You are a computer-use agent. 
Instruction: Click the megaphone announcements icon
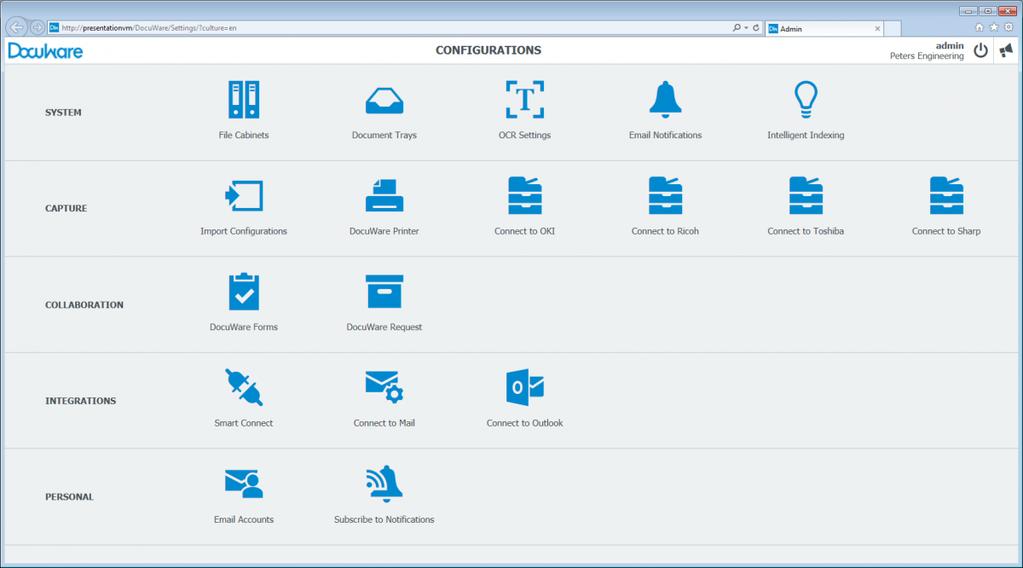pos(1006,50)
